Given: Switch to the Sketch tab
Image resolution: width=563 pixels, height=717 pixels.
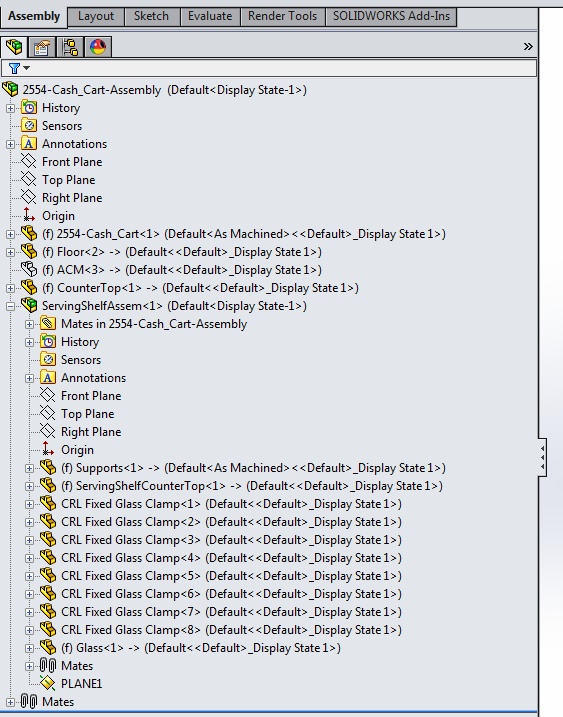Looking at the screenshot, I should (x=151, y=16).
